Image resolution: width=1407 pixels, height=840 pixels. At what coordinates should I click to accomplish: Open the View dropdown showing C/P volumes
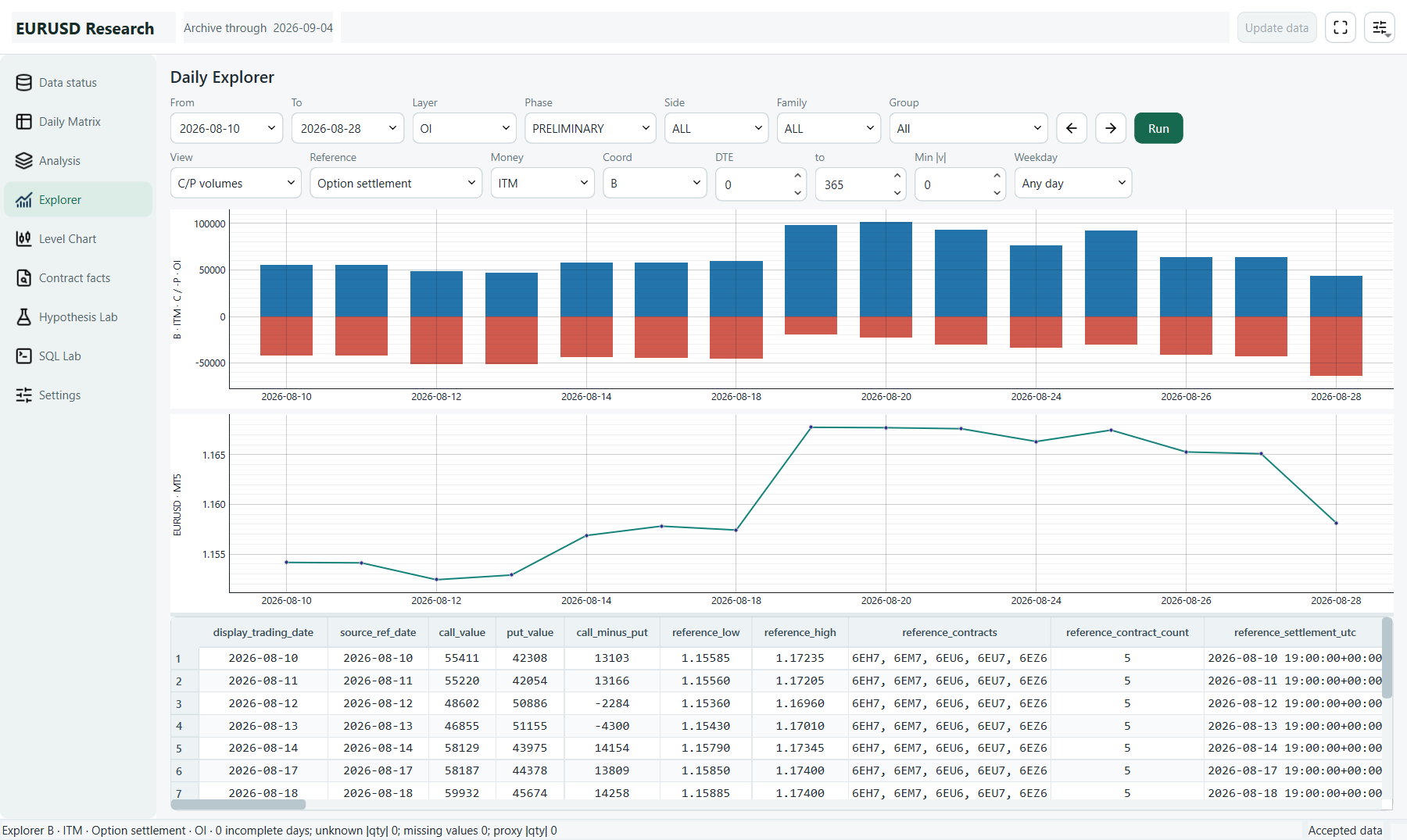point(236,183)
